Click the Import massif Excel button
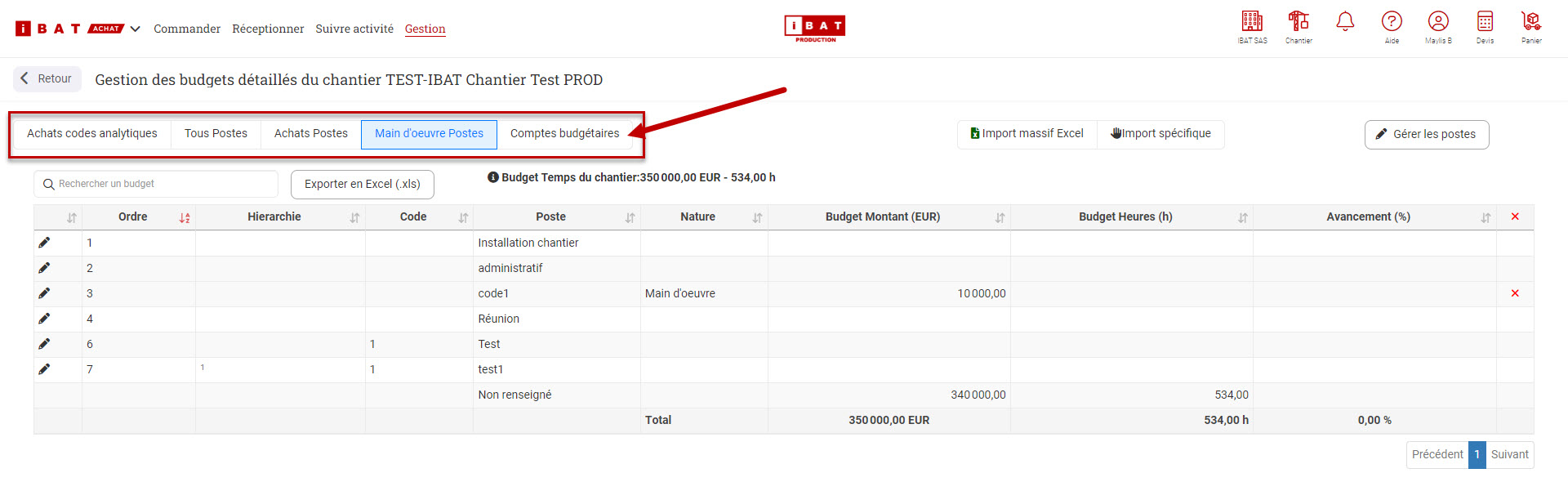Image resolution: width=1568 pixels, height=482 pixels. click(x=1027, y=133)
